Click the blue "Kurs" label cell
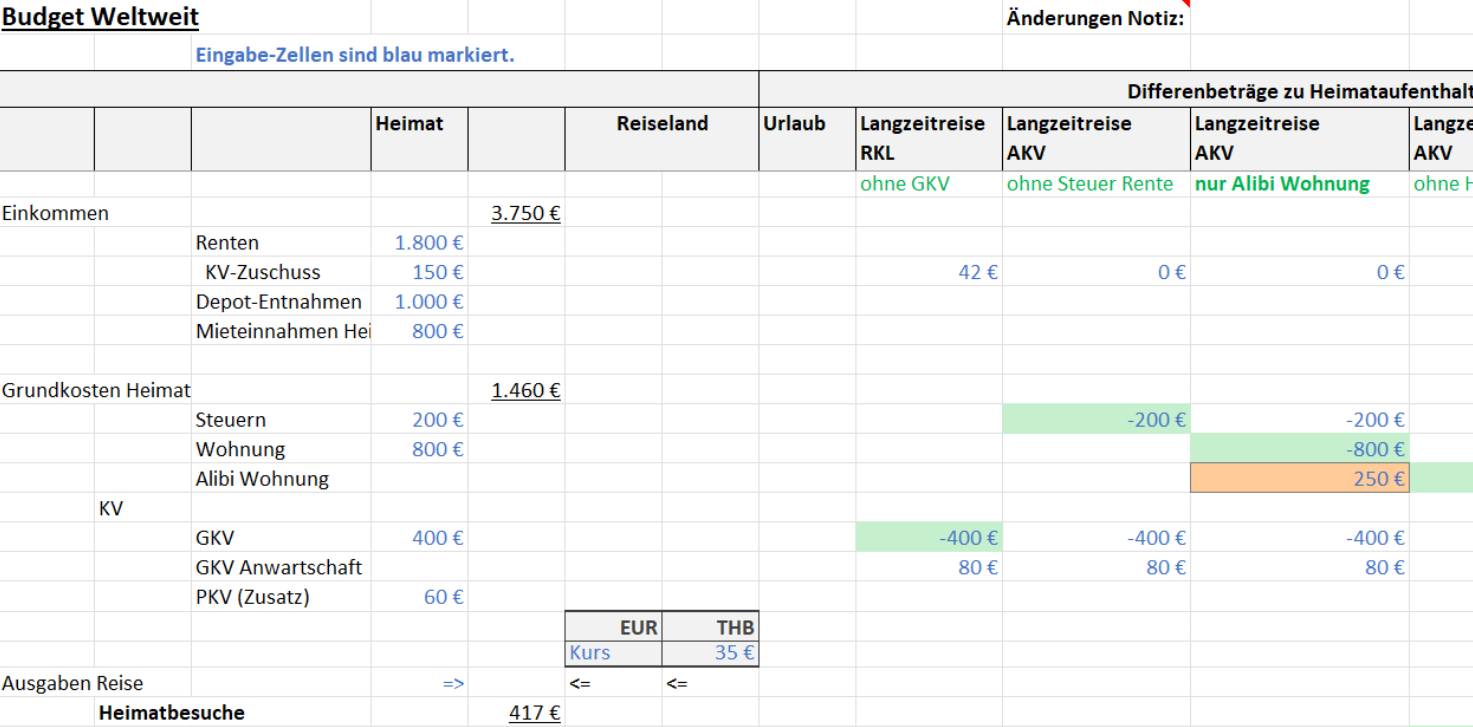 tap(612, 653)
